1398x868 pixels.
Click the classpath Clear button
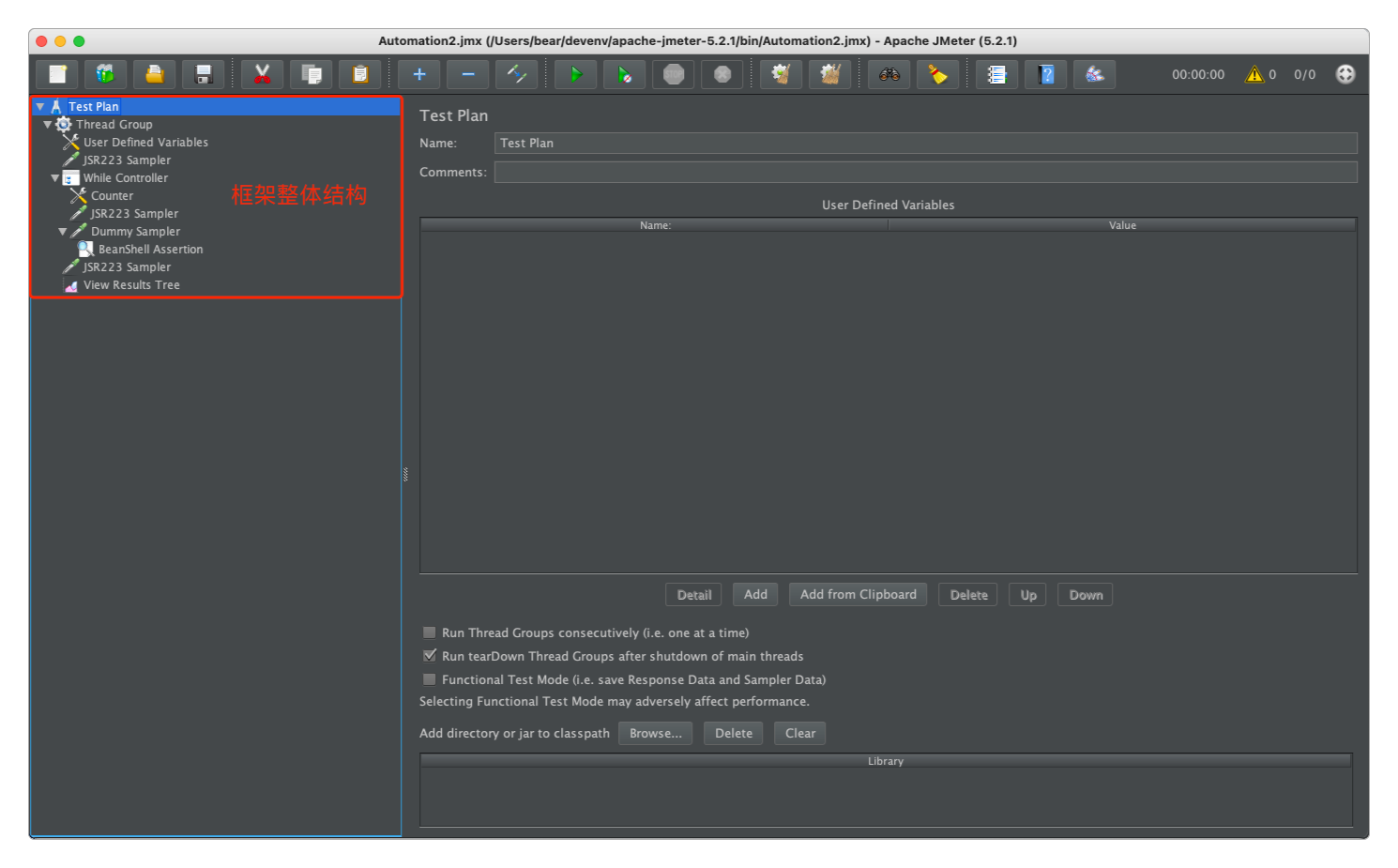(799, 734)
